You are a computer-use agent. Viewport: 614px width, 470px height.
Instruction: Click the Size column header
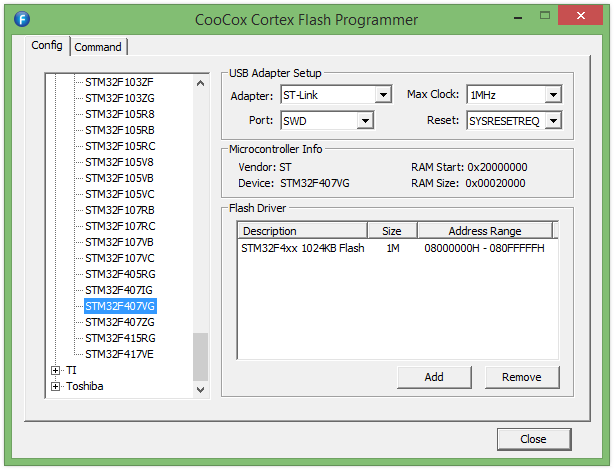[392, 231]
